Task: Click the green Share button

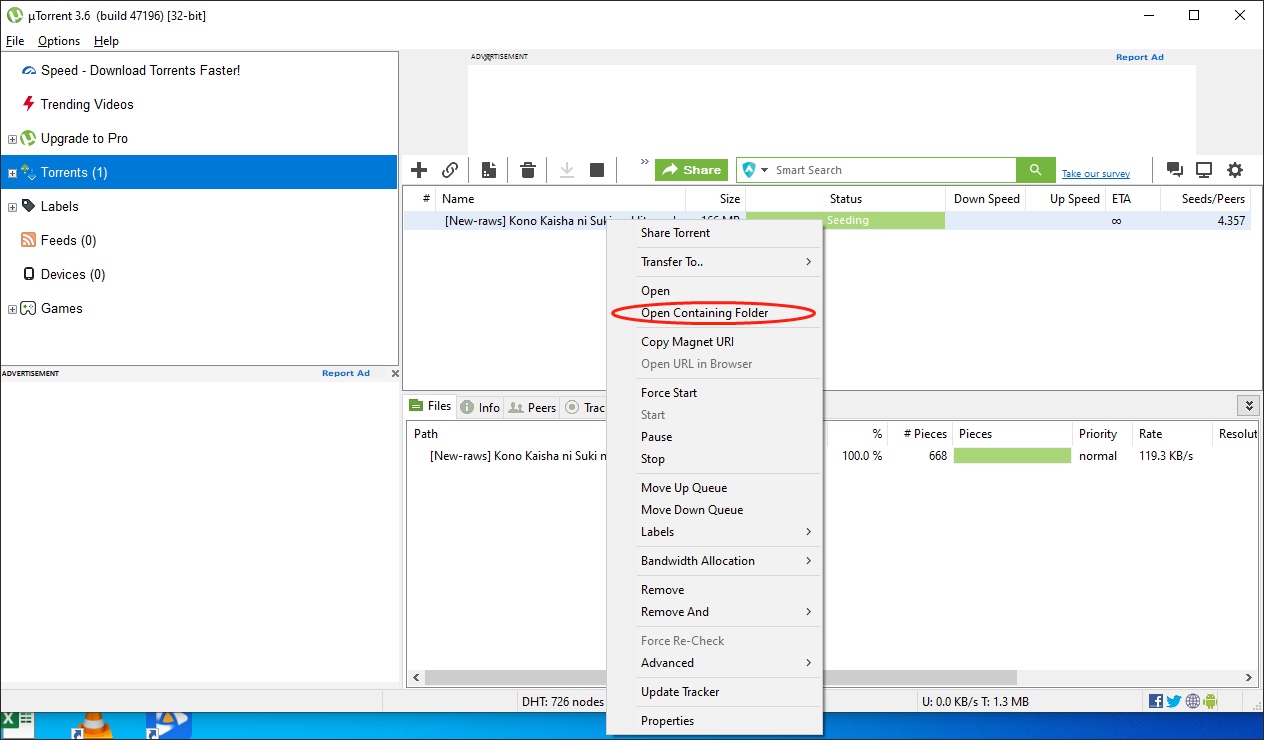Action: [691, 170]
